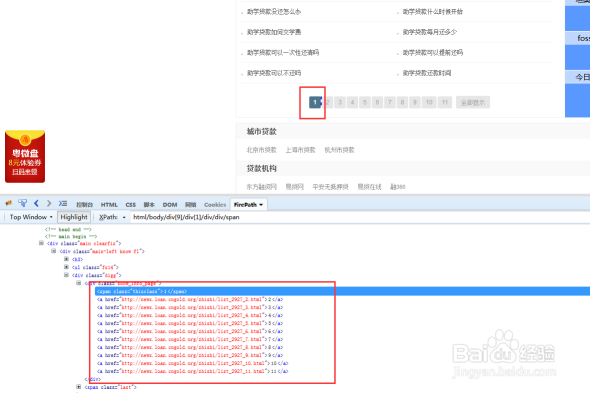The height and width of the screenshot is (393, 590).
Task: Expand the h3 node
Action: (x=66, y=259)
